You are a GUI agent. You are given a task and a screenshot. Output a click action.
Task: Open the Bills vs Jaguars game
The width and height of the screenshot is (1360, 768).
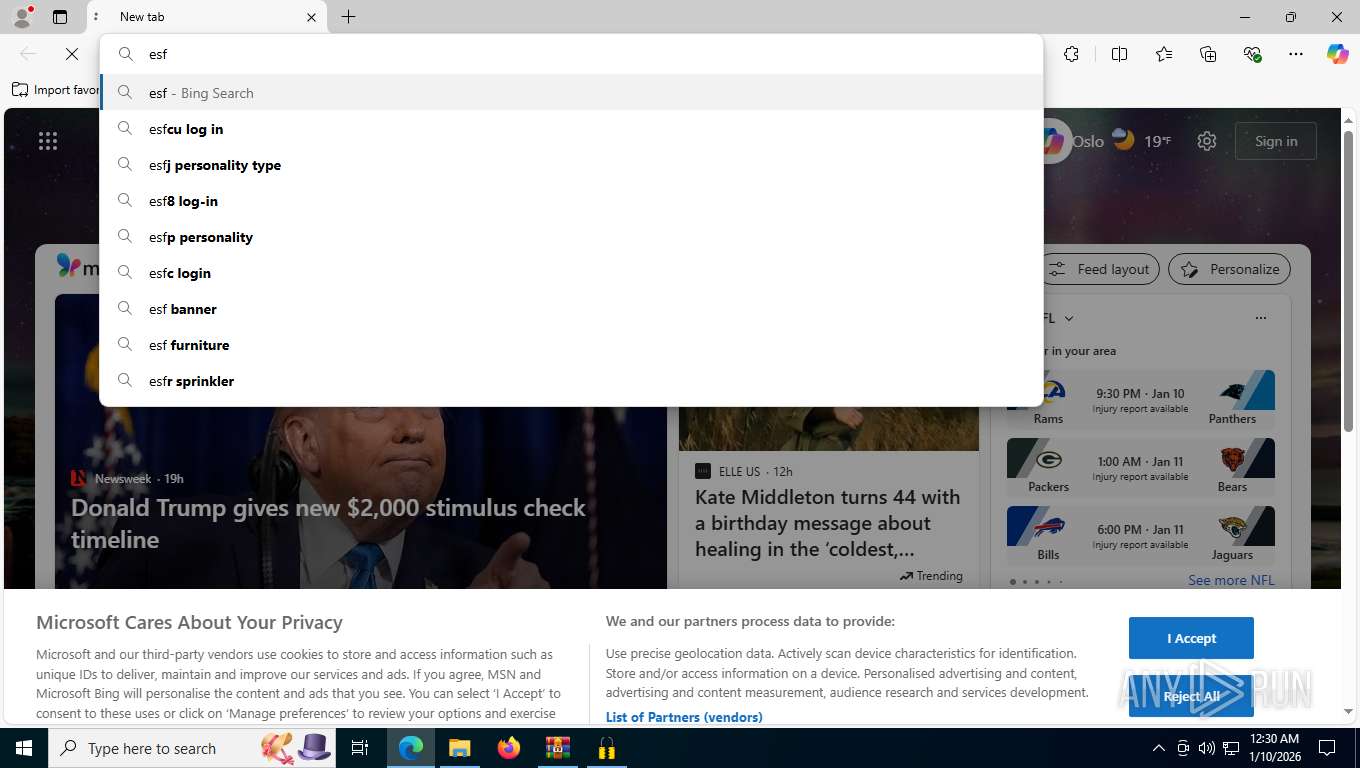tap(1141, 534)
